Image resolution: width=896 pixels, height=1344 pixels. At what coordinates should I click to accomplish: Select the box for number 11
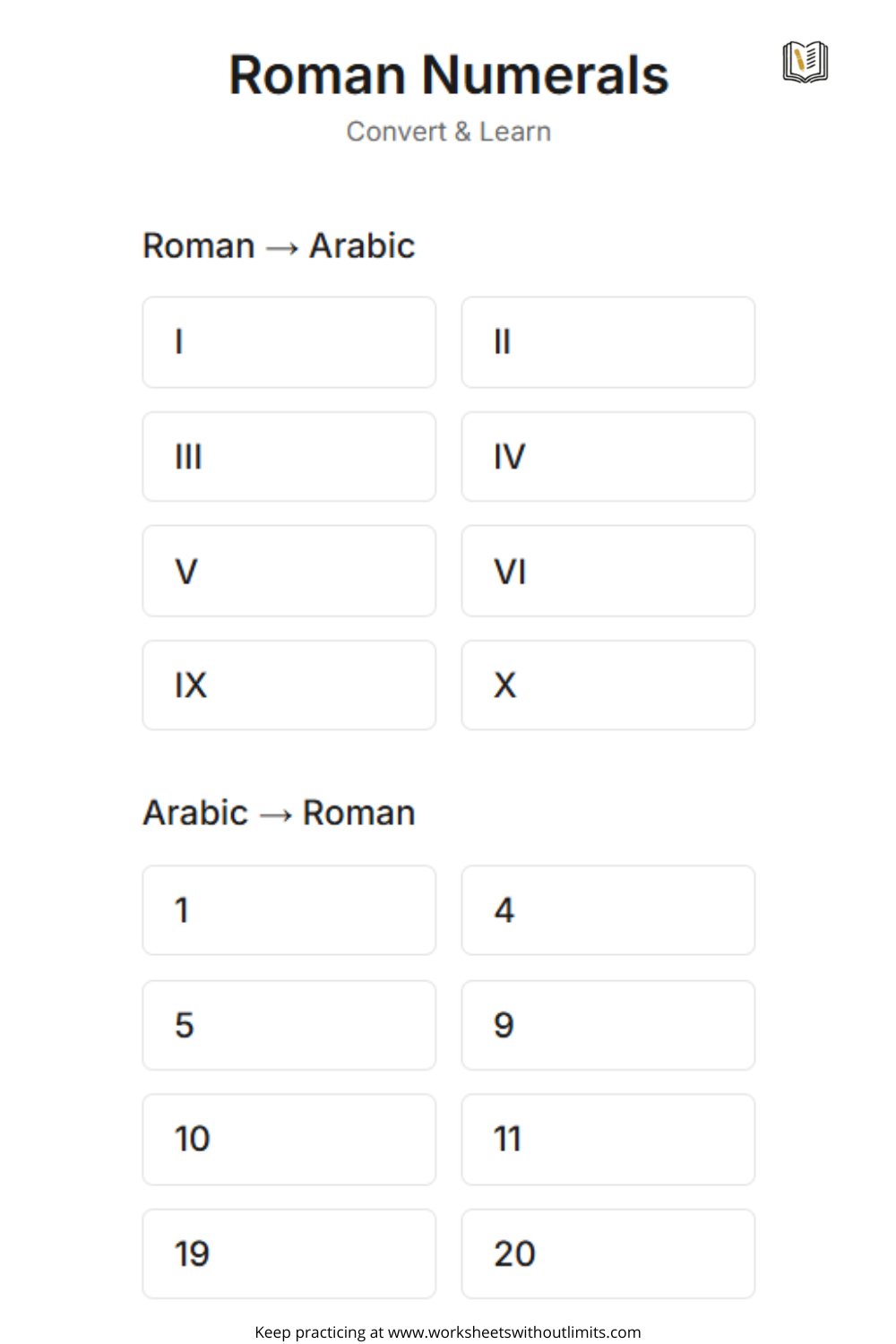pos(607,1139)
